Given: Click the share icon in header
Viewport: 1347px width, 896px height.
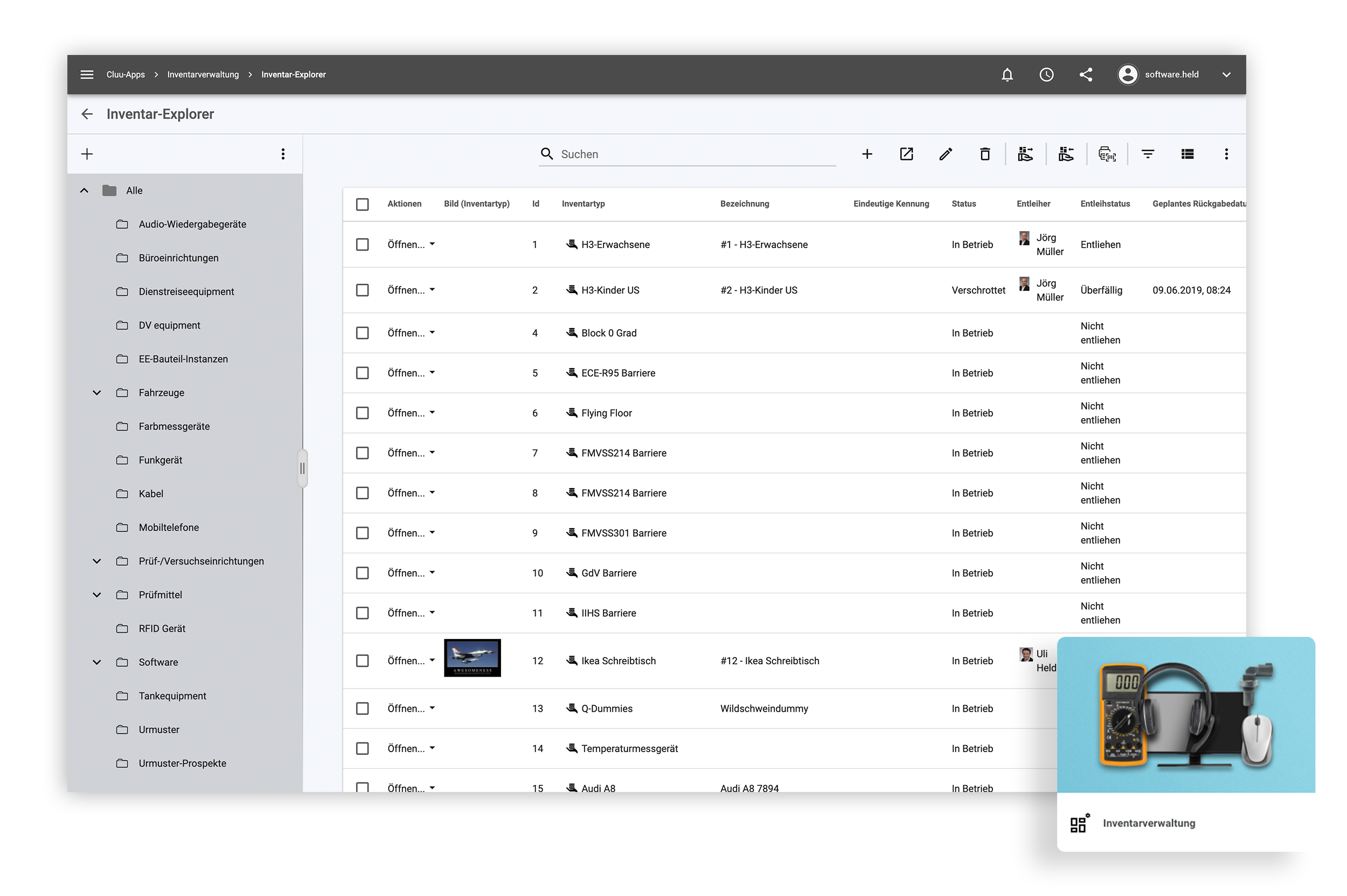Looking at the screenshot, I should 1085,75.
